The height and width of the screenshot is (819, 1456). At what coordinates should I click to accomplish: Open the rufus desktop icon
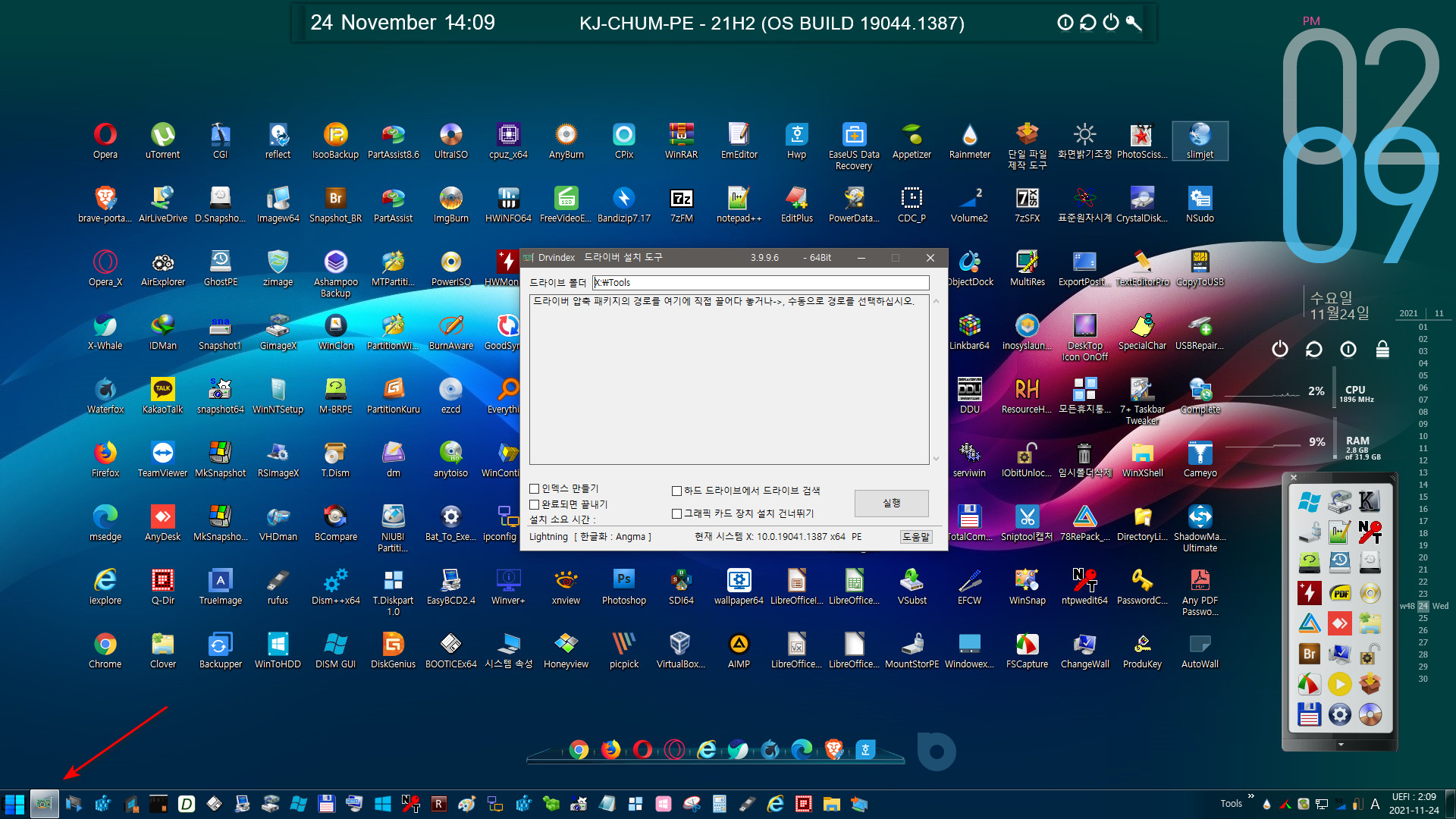[278, 587]
